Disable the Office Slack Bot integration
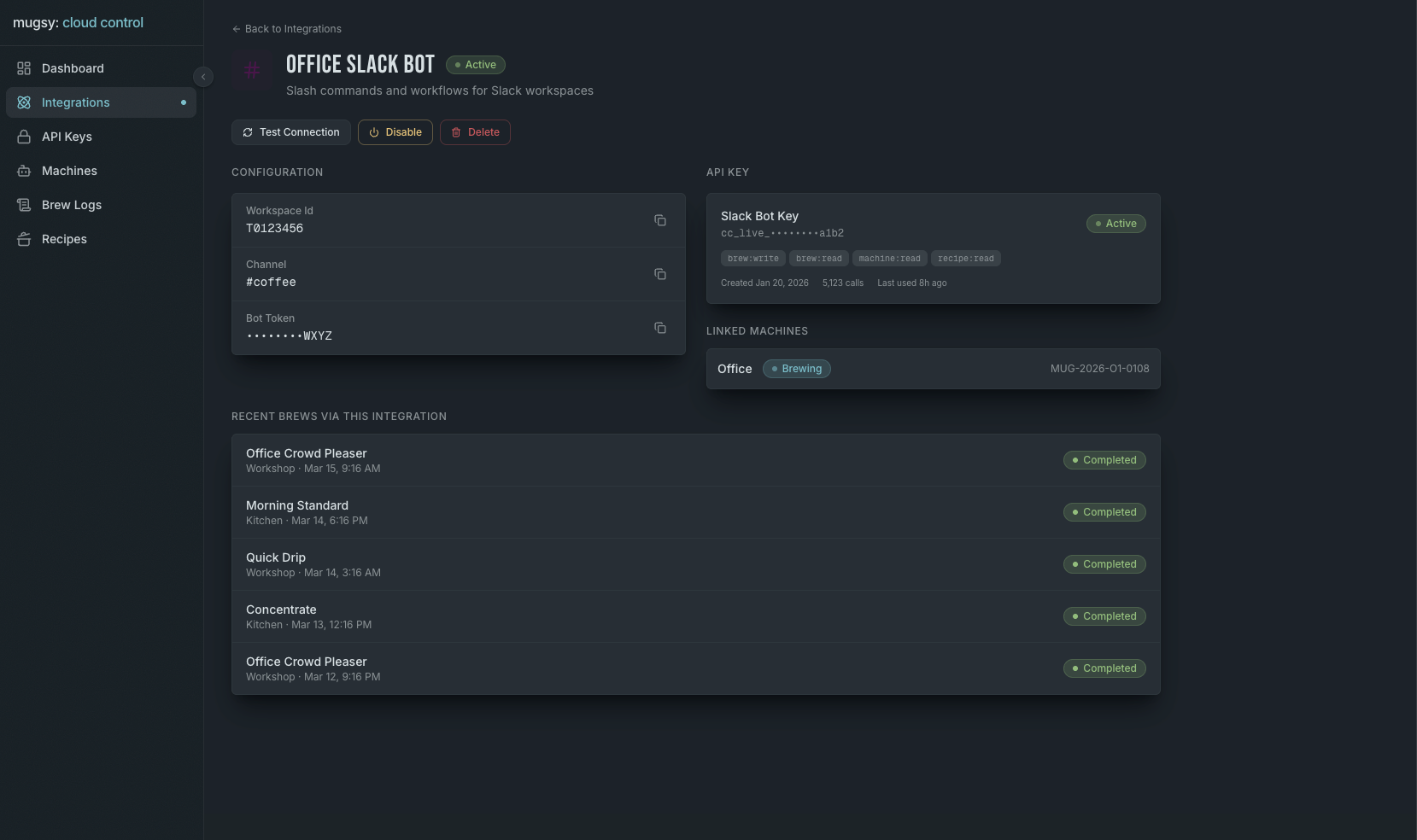The width and height of the screenshot is (1417, 840). pyautogui.click(x=395, y=132)
